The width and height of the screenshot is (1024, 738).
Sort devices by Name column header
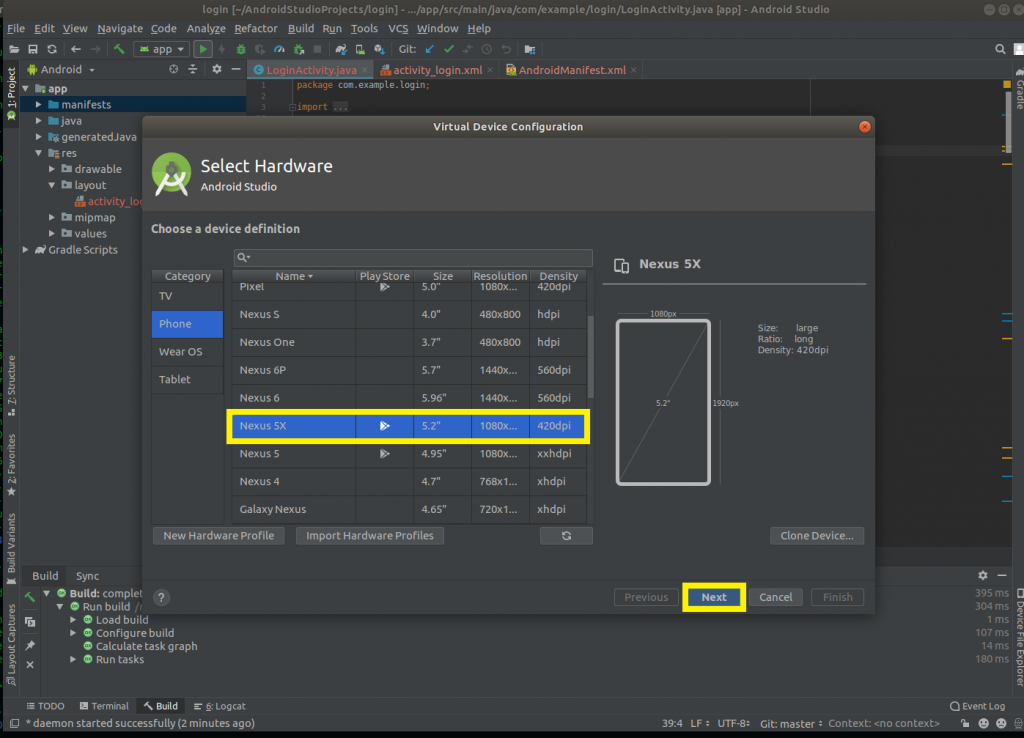(x=294, y=276)
